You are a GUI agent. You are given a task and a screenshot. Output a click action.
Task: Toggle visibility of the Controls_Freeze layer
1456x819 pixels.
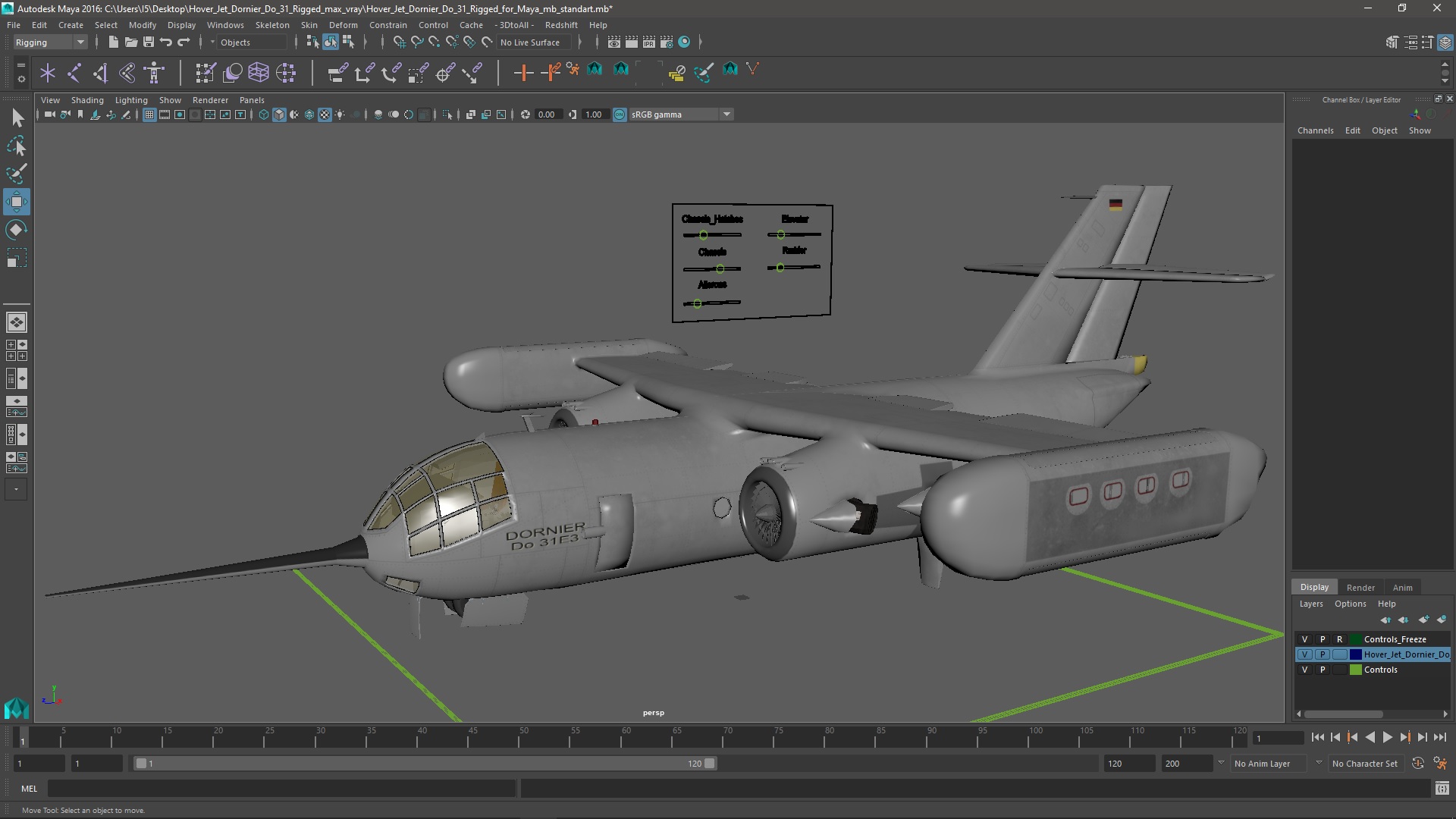(1304, 639)
